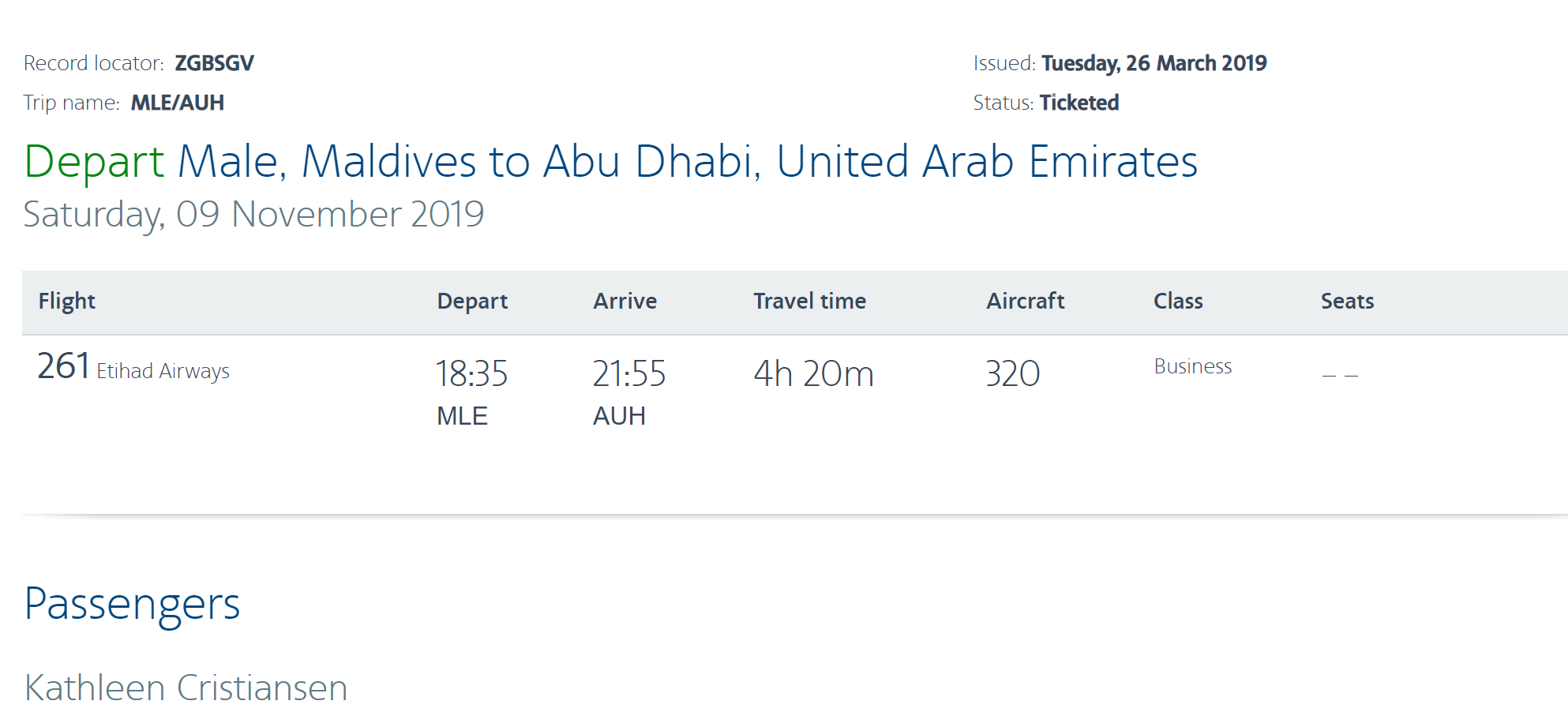The height and width of the screenshot is (727, 1568).
Task: Click the Arrive column header
Action: [625, 301]
